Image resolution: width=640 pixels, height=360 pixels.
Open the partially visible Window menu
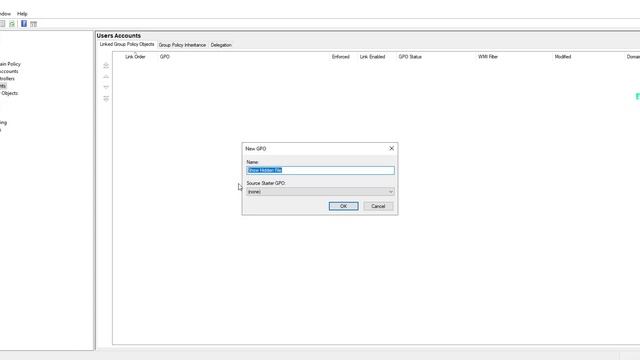point(5,13)
